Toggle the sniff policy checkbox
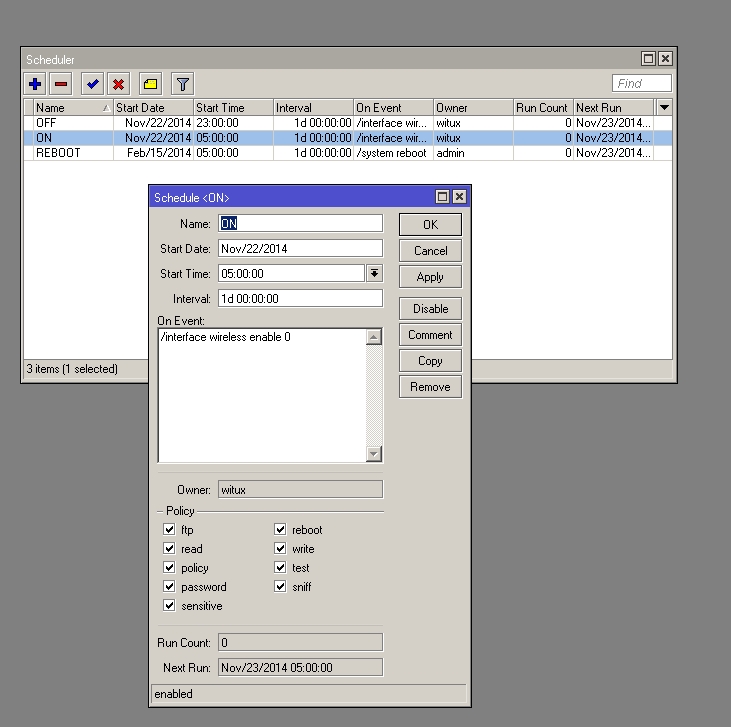The height and width of the screenshot is (727, 731). tap(280, 587)
